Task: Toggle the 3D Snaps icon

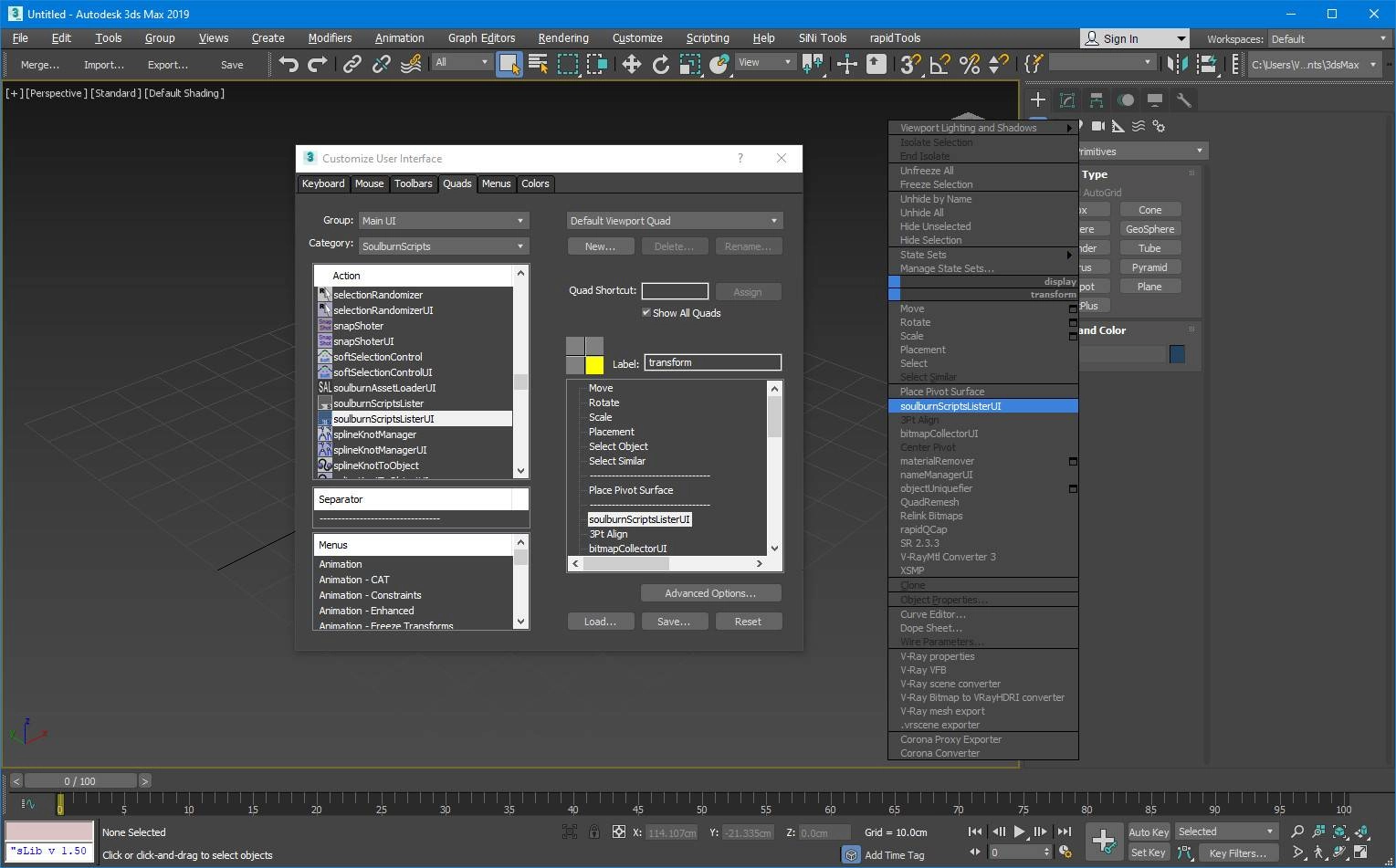Action: click(910, 64)
